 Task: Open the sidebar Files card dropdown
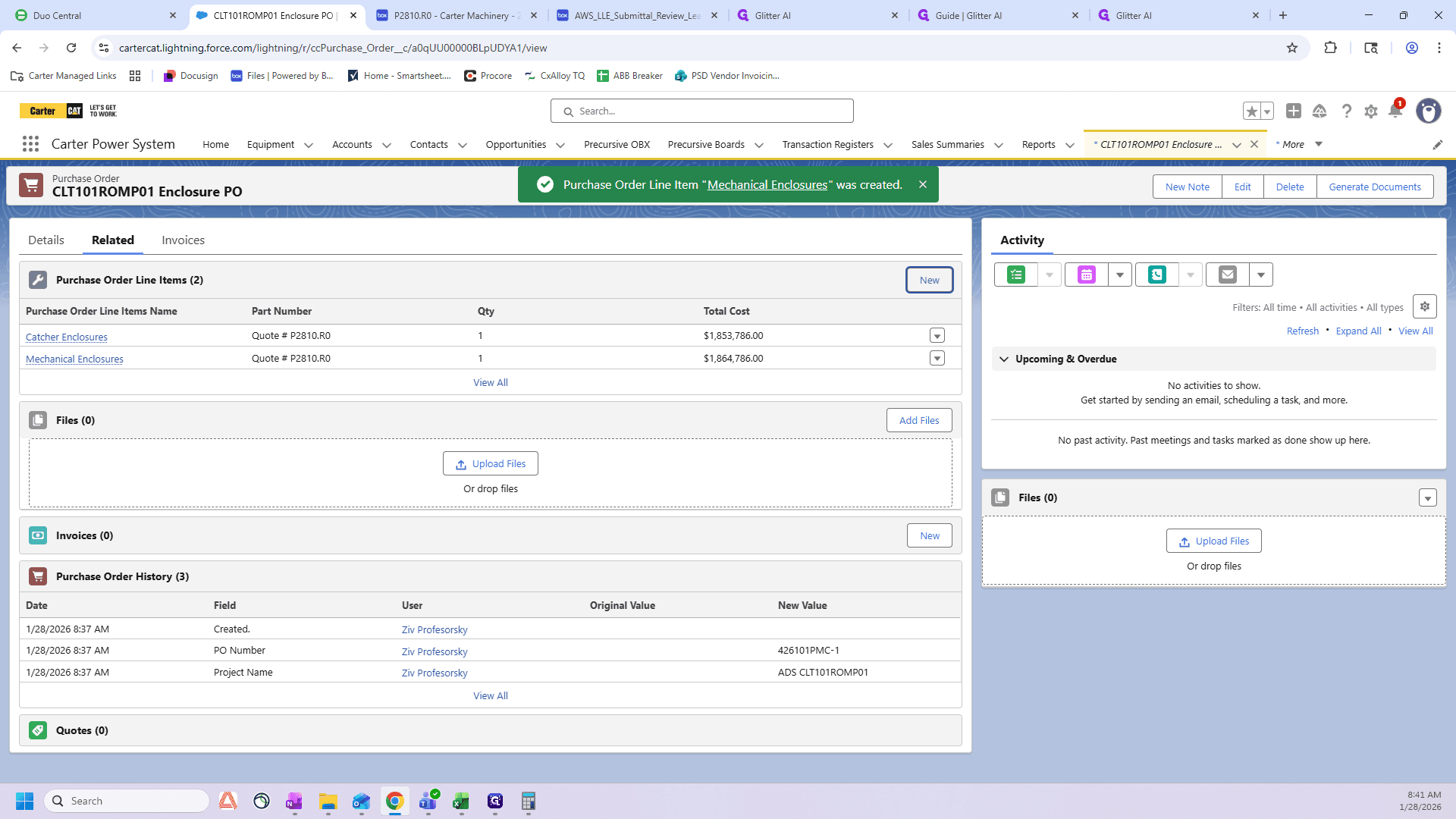1428,498
